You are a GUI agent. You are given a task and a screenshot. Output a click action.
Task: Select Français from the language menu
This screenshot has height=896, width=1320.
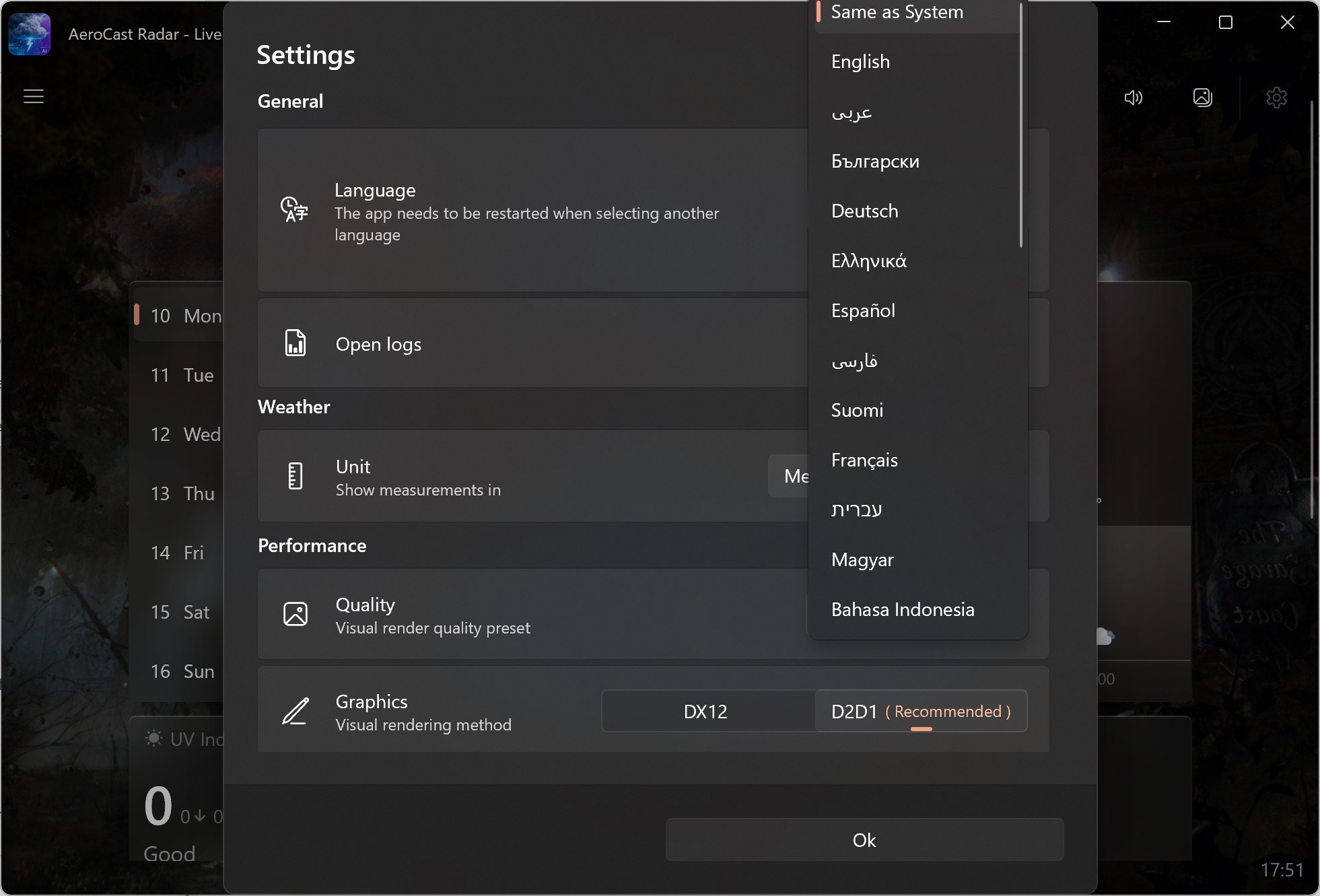point(865,460)
